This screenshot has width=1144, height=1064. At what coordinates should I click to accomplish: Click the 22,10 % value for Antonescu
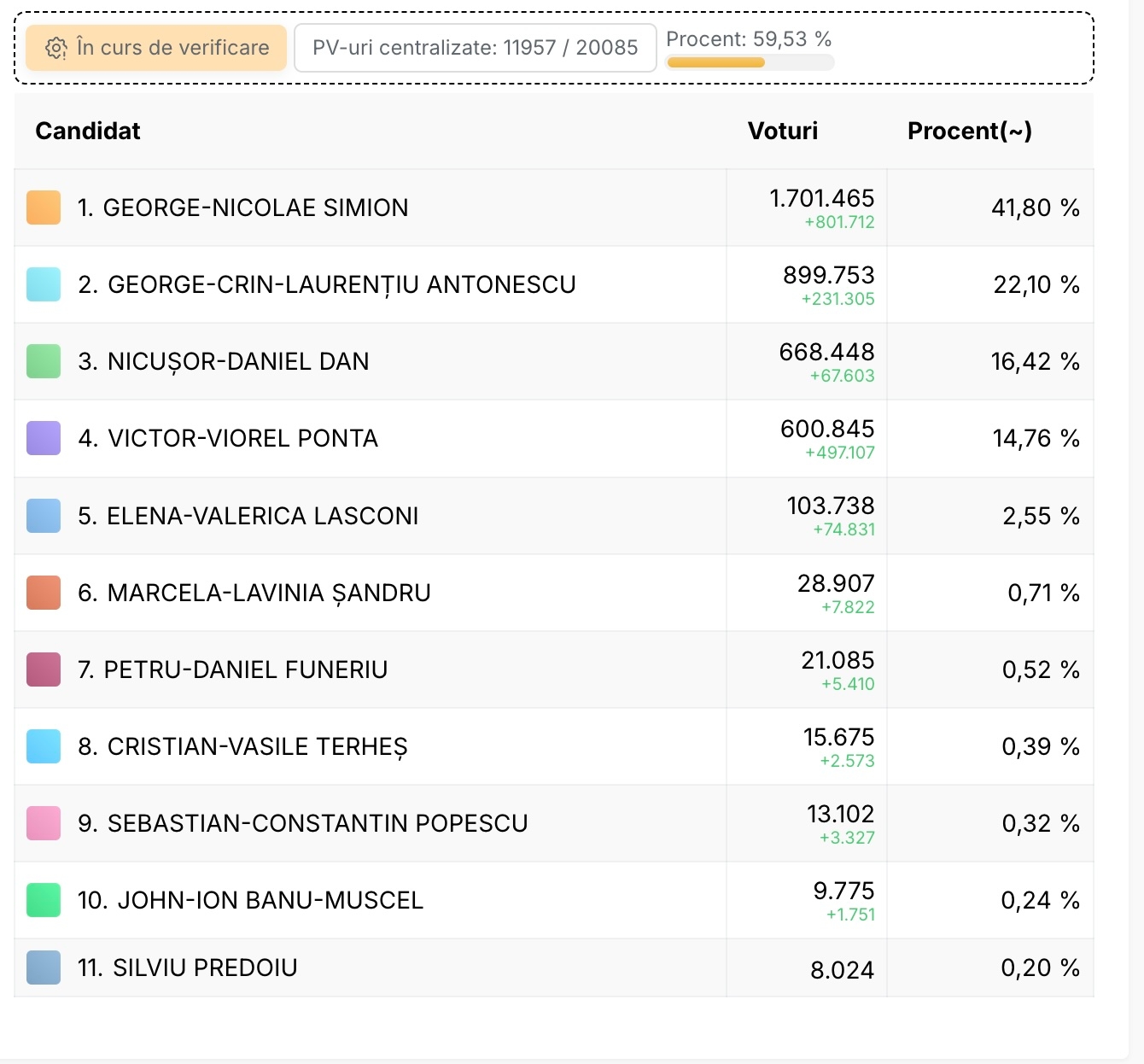[1036, 284]
